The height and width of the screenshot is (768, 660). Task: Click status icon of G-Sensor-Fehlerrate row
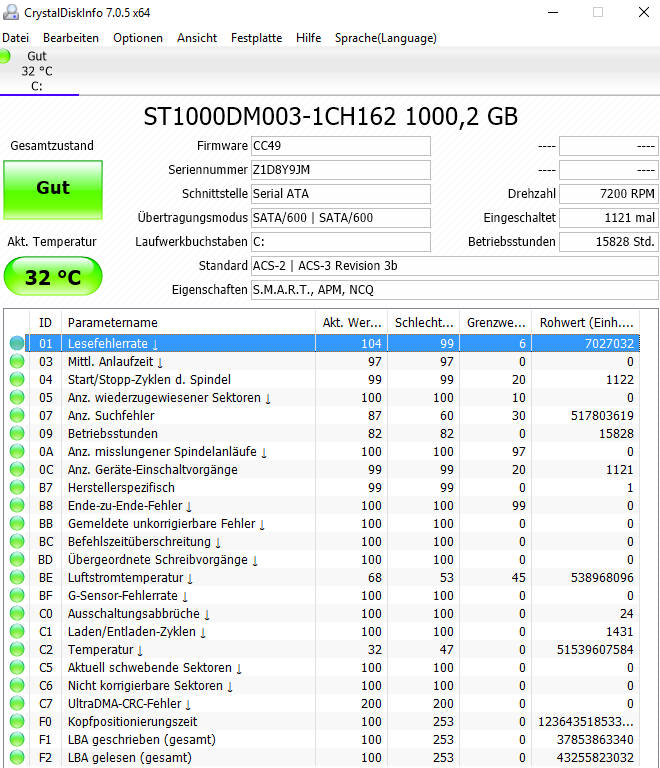tap(17, 595)
